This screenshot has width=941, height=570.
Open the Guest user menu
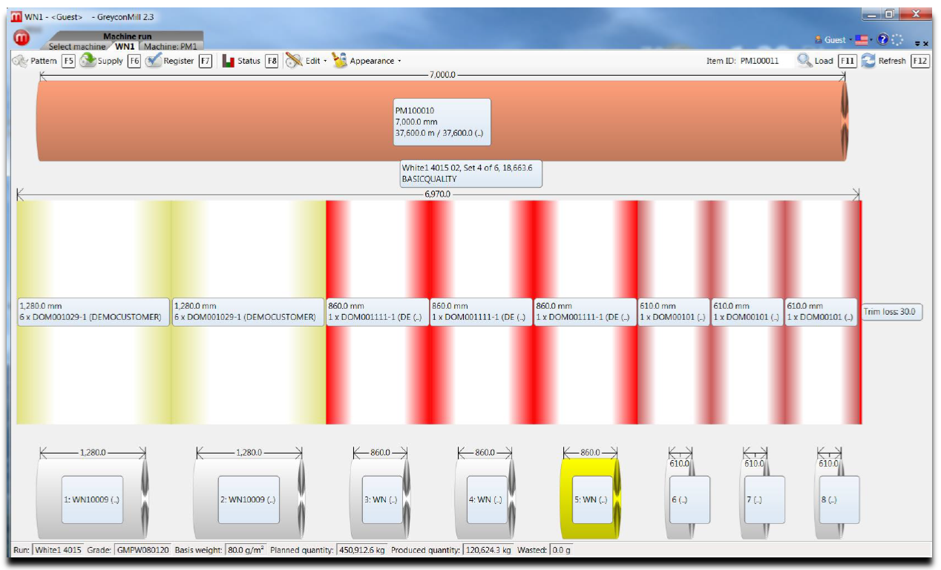[x=834, y=40]
